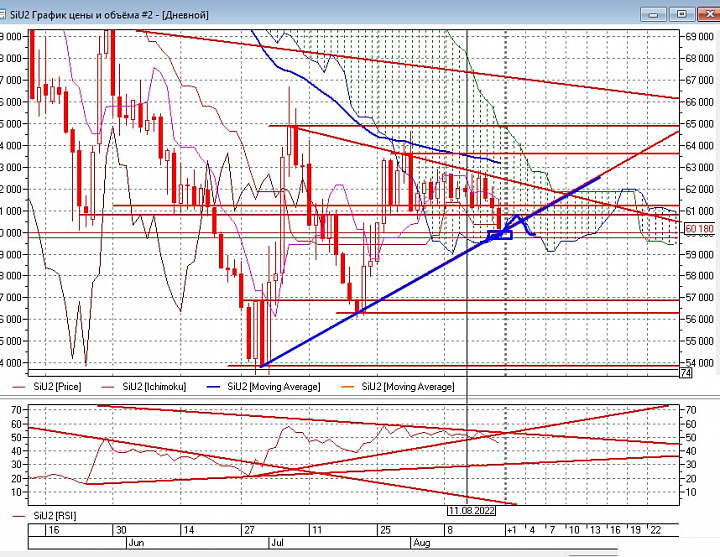Viewport: 720px width, 557px height.
Task: Click the blue Moving Average legend swatch
Action: coord(214,387)
